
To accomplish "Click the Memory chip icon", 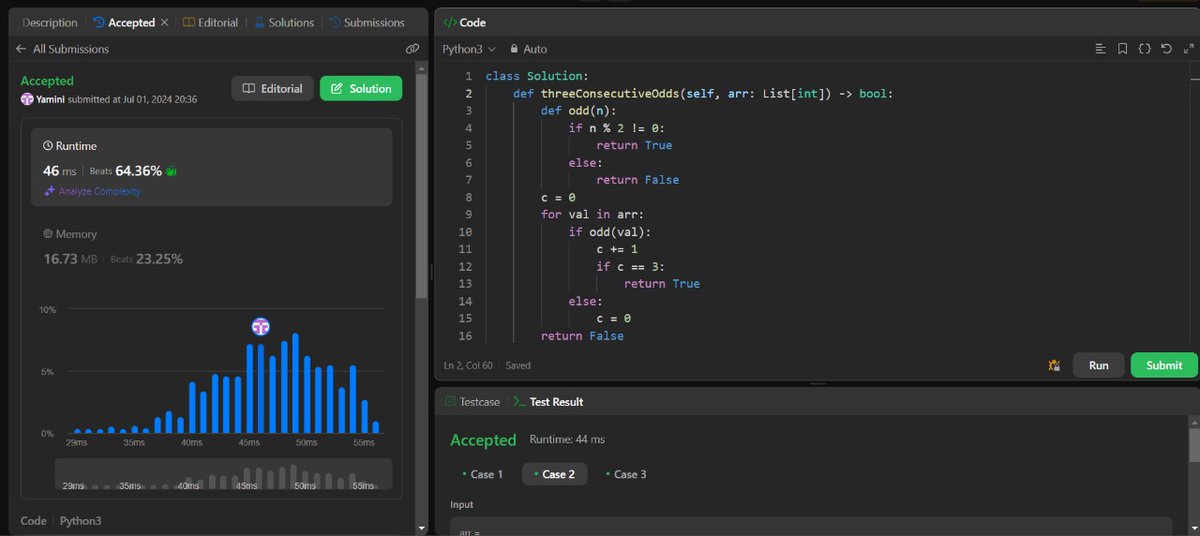I will 48,234.
